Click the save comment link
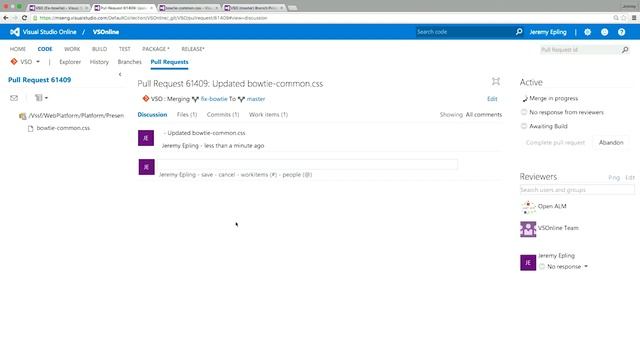The height and width of the screenshot is (360, 640). 207,175
